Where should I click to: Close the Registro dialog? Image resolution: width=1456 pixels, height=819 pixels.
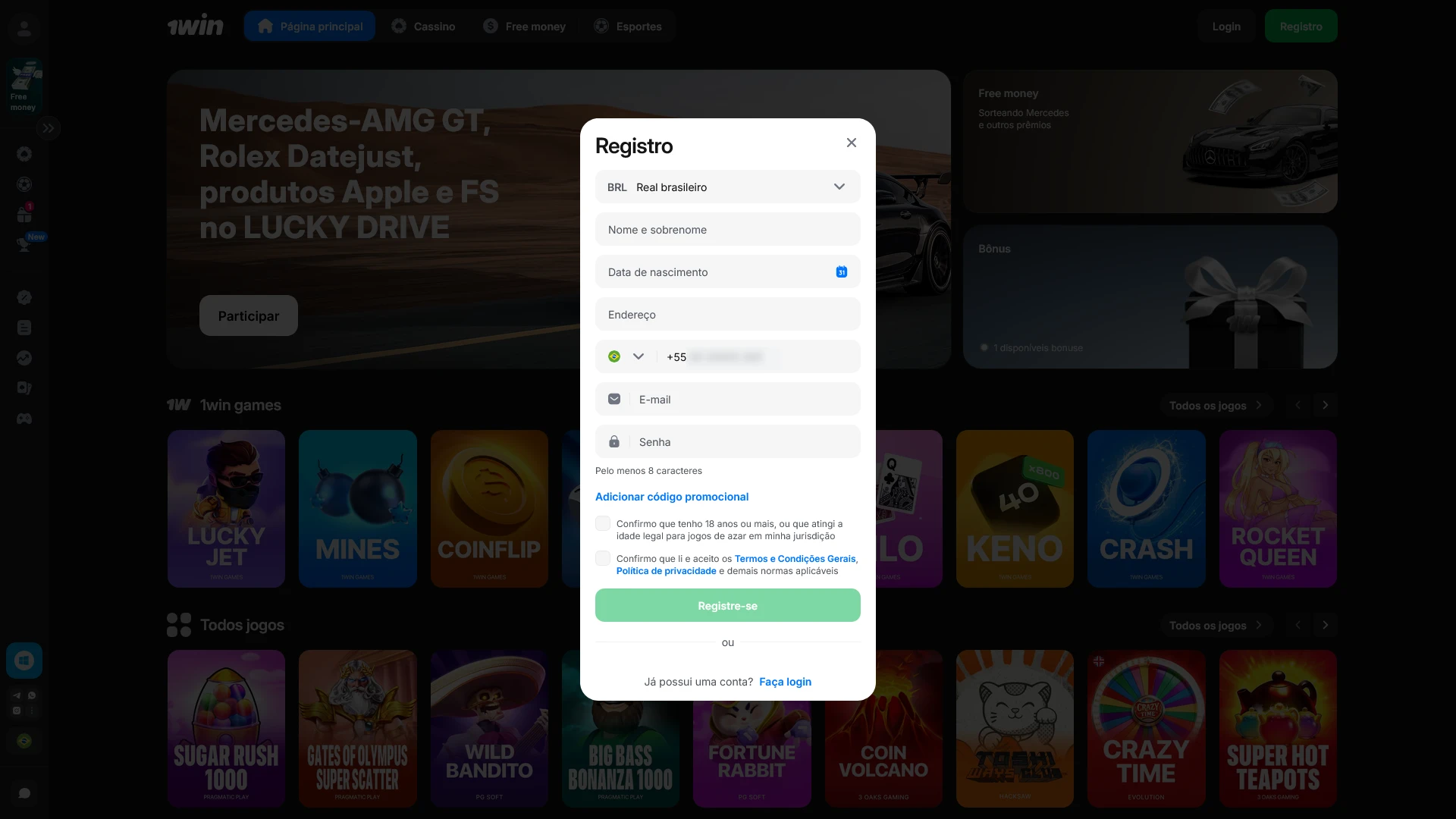(x=852, y=143)
